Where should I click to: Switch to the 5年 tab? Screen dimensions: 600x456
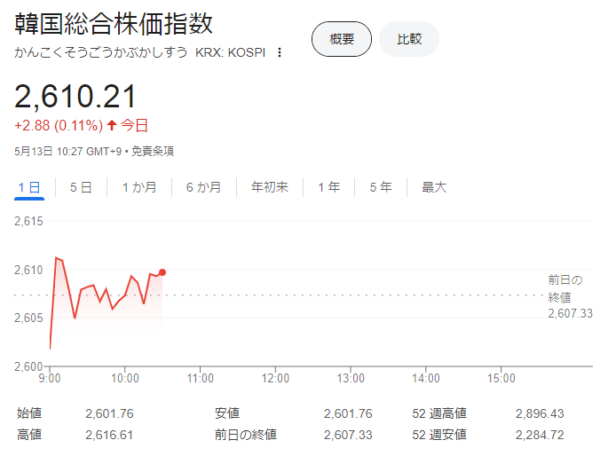(x=380, y=187)
